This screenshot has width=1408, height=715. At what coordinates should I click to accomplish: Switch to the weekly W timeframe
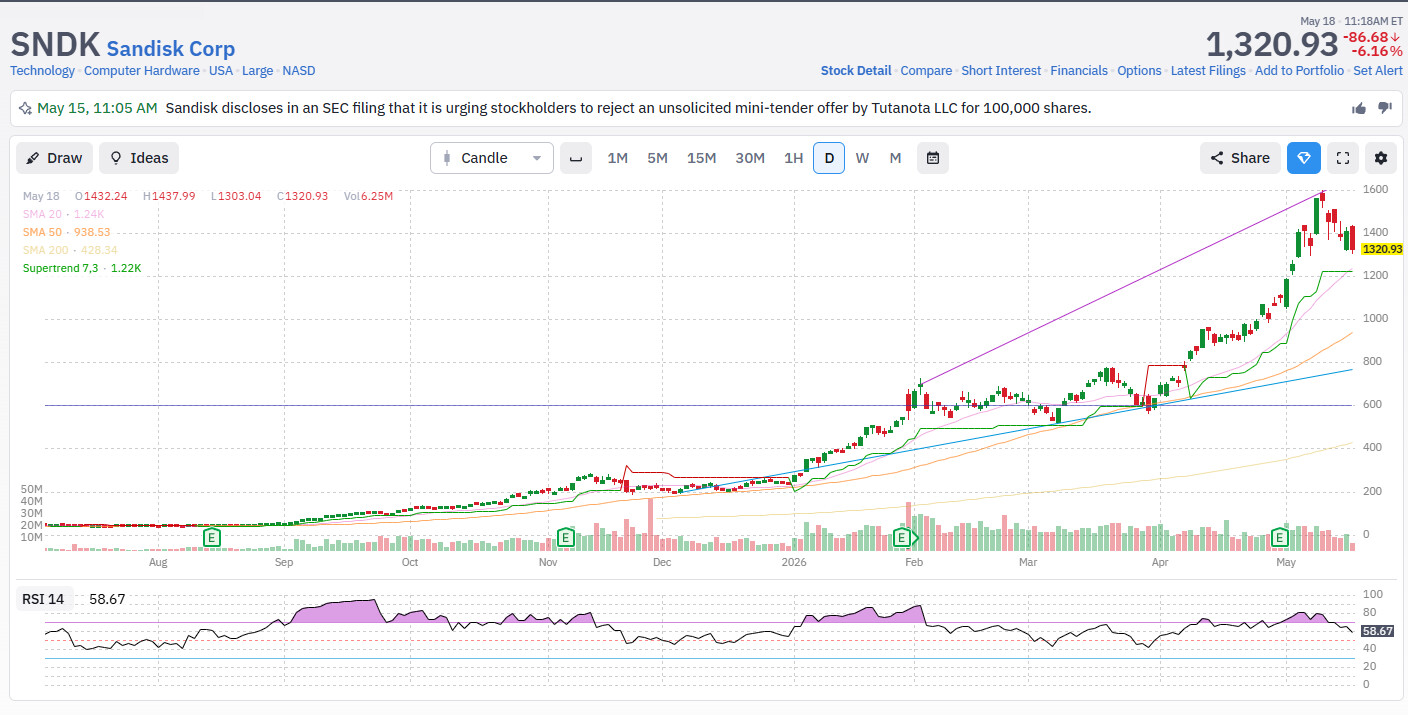862,158
